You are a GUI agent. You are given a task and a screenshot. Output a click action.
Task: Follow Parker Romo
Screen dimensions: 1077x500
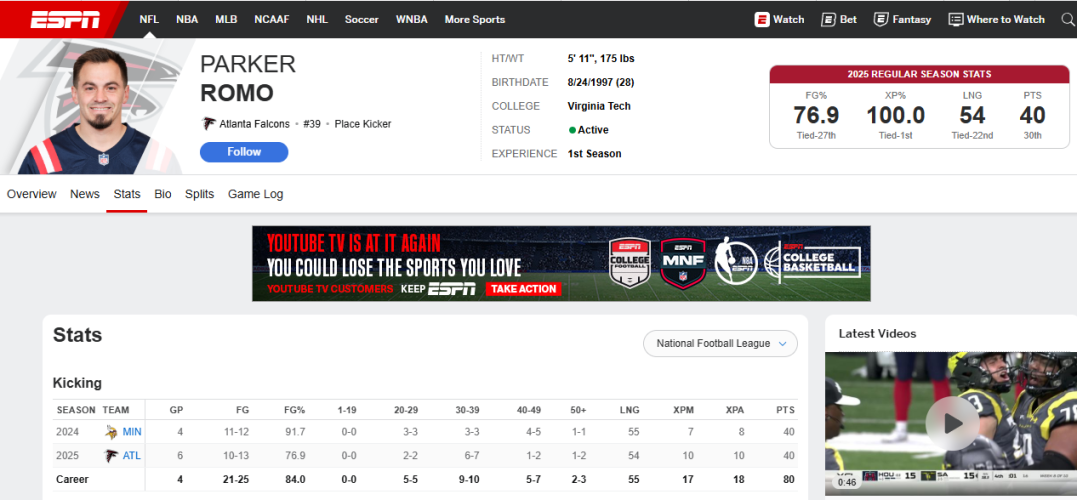pyautogui.click(x=244, y=152)
